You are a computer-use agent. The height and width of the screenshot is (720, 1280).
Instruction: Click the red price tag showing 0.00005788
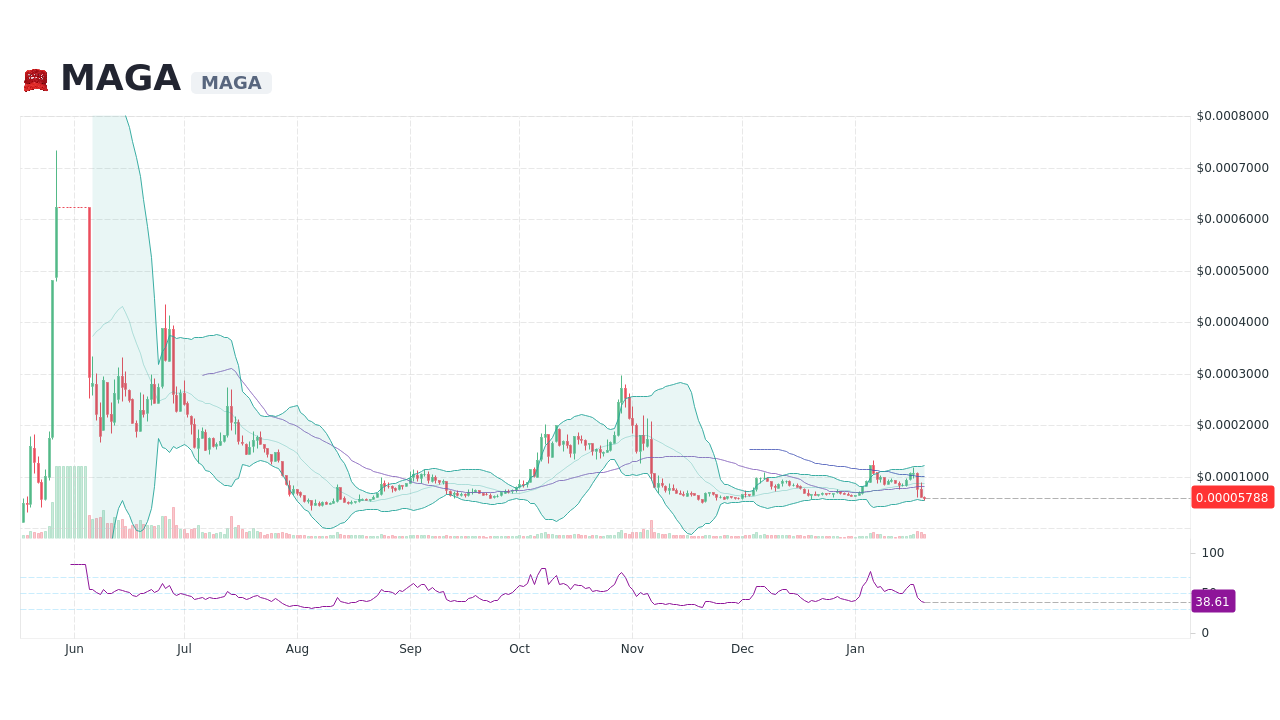(x=1232, y=497)
